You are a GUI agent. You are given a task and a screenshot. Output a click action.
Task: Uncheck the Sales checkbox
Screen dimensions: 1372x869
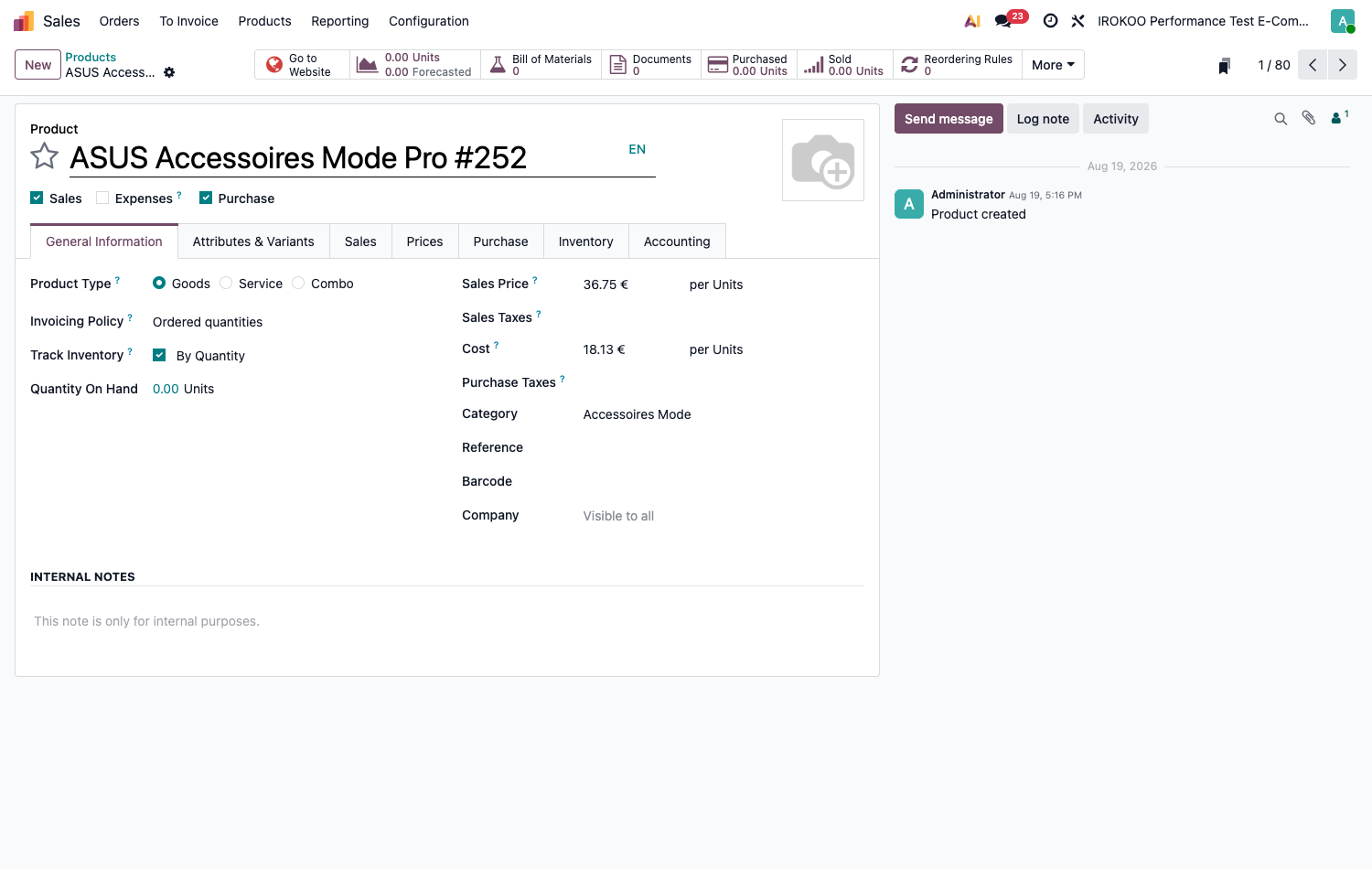point(37,198)
